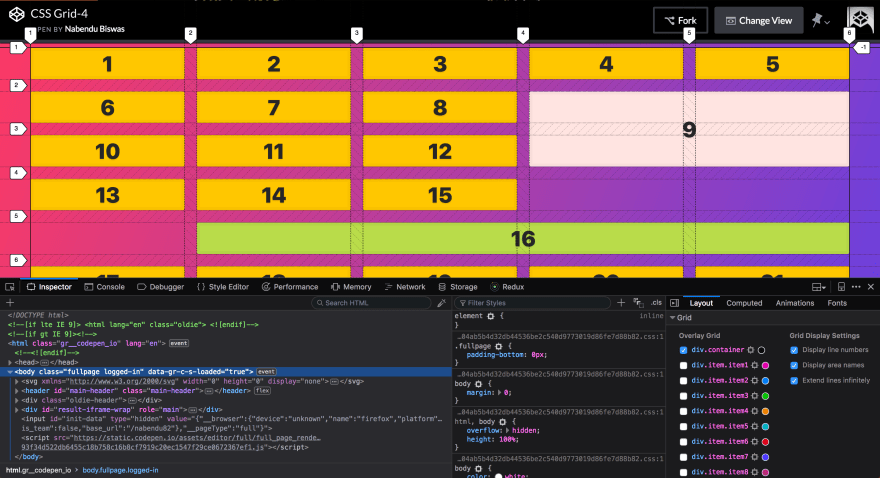Switch to the Debugger tab
Image resolution: width=880 pixels, height=478 pixels.
[161, 287]
